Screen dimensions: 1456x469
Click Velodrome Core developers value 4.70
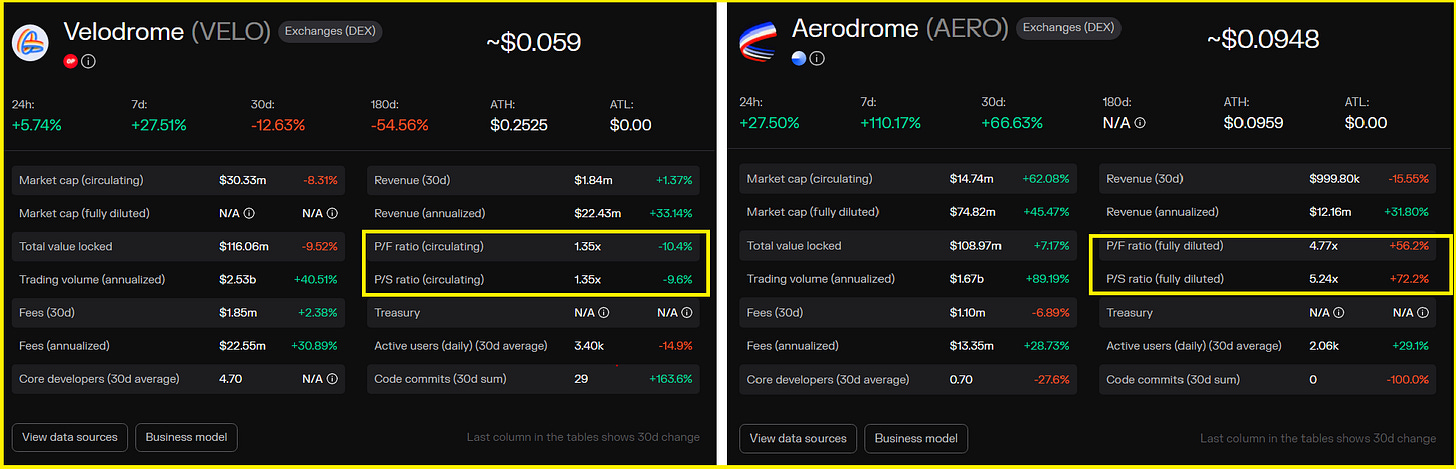pyautogui.click(x=231, y=379)
